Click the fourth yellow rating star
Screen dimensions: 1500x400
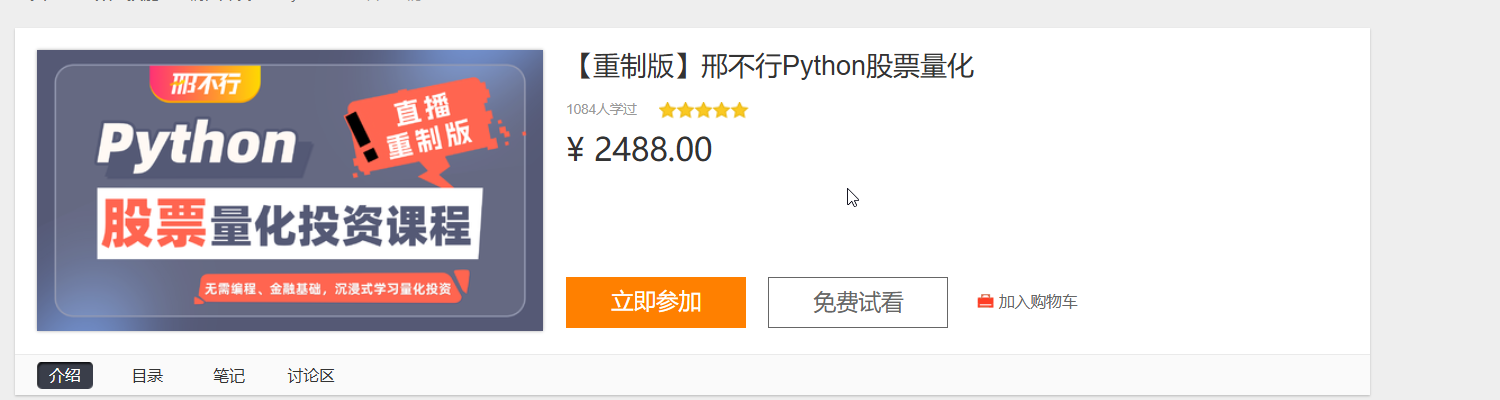point(721,110)
